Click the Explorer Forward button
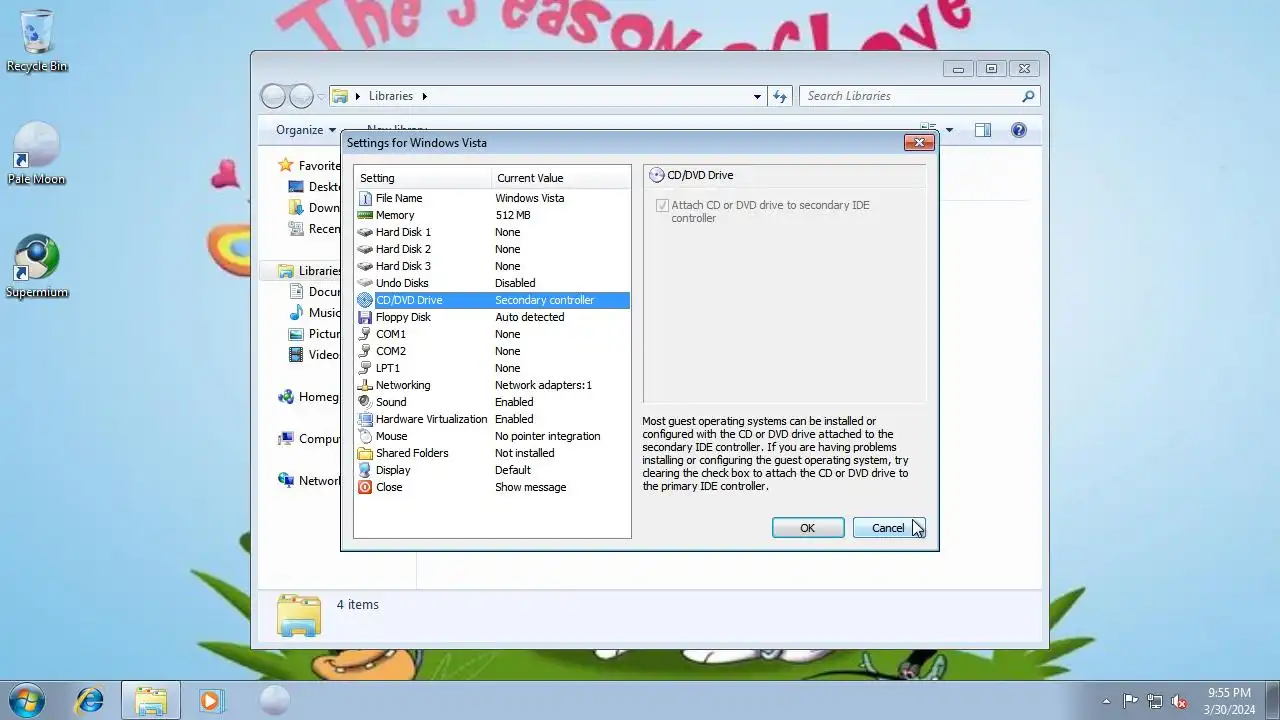 [x=301, y=96]
